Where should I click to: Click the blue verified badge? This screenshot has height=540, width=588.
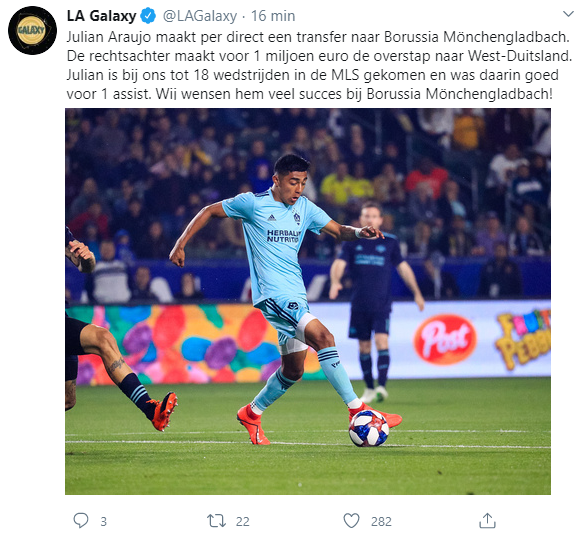148,16
